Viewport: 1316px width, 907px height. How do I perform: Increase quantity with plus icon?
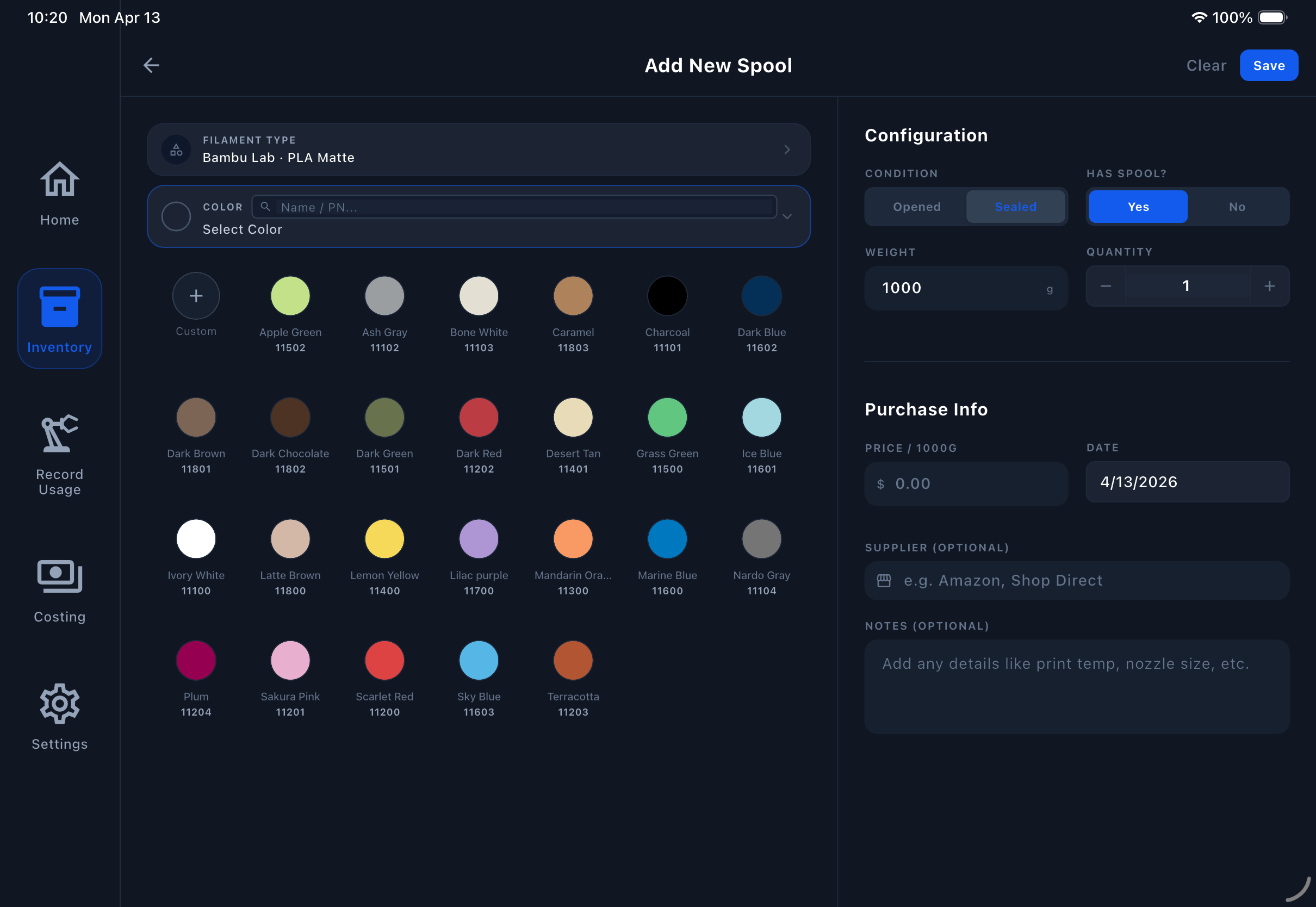pos(1269,286)
